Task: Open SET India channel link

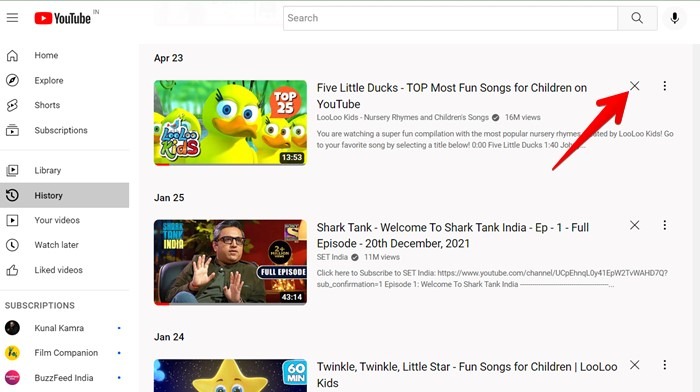Action: (x=332, y=257)
